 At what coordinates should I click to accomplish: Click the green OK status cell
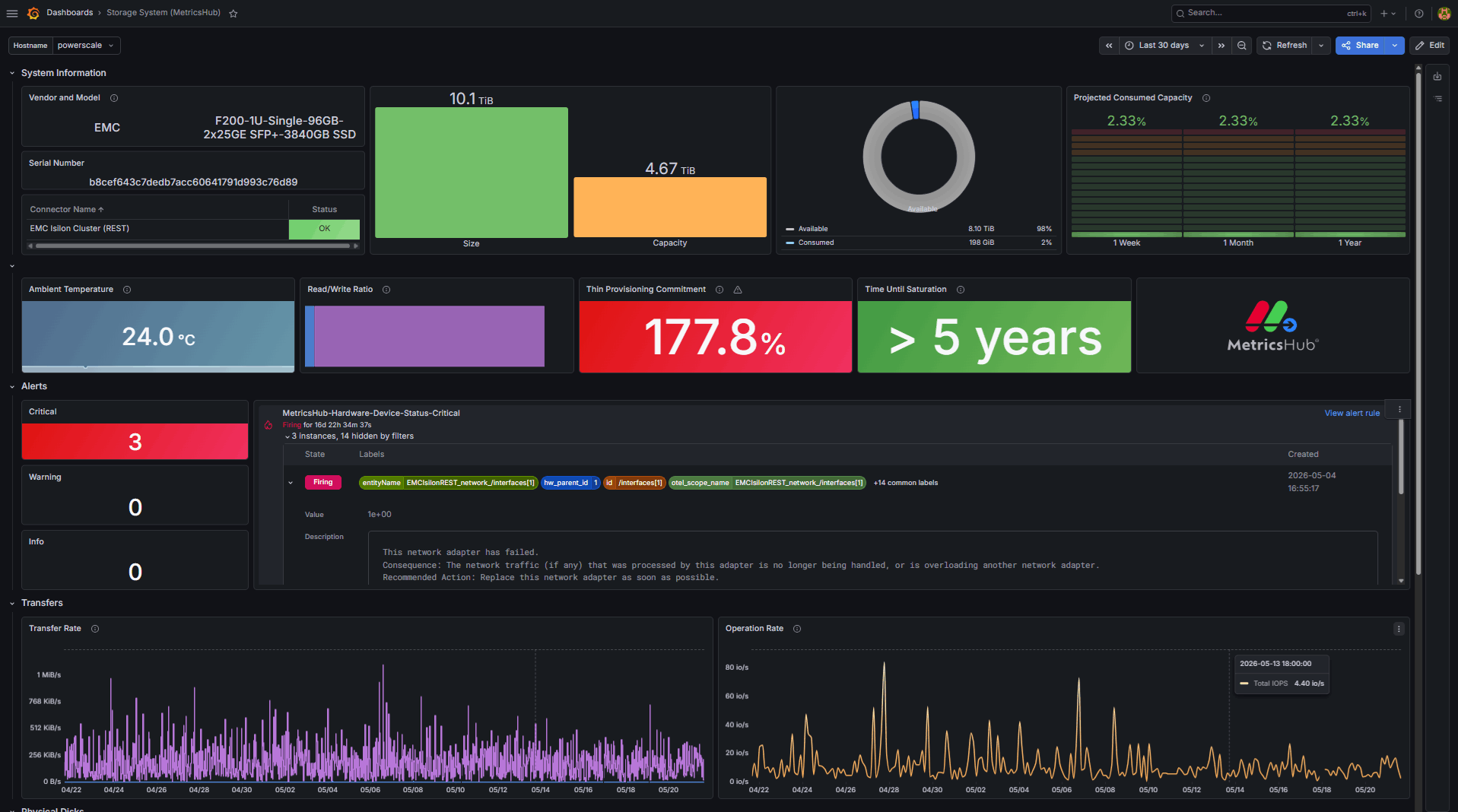324,229
